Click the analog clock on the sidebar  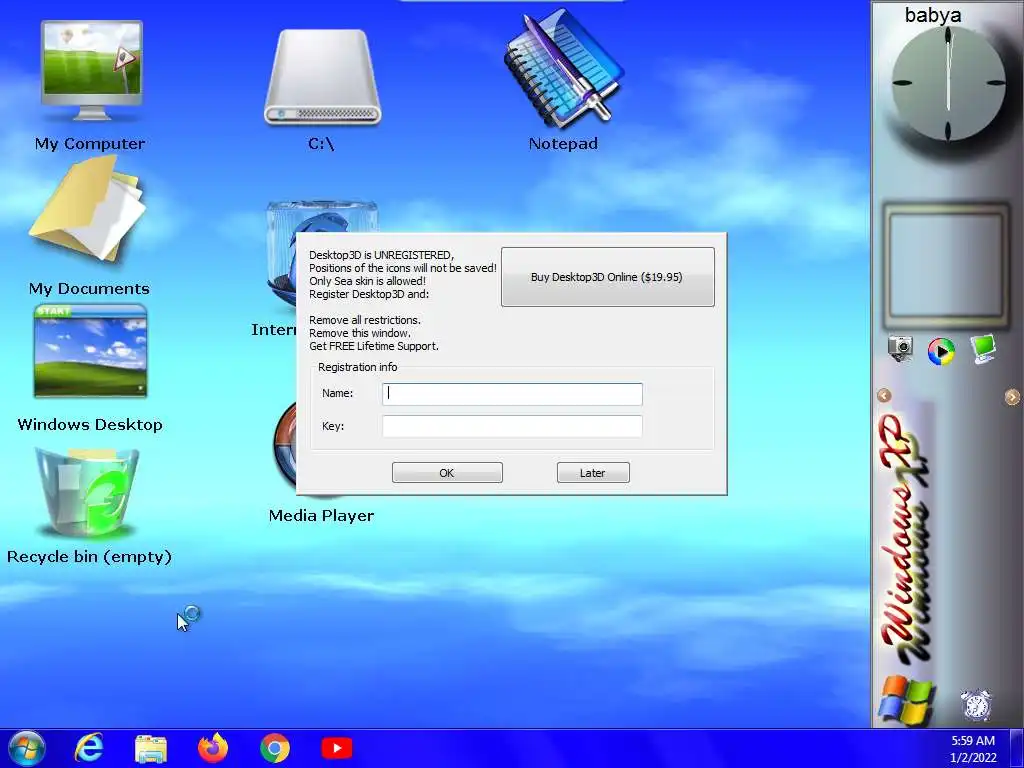pyautogui.click(x=948, y=84)
